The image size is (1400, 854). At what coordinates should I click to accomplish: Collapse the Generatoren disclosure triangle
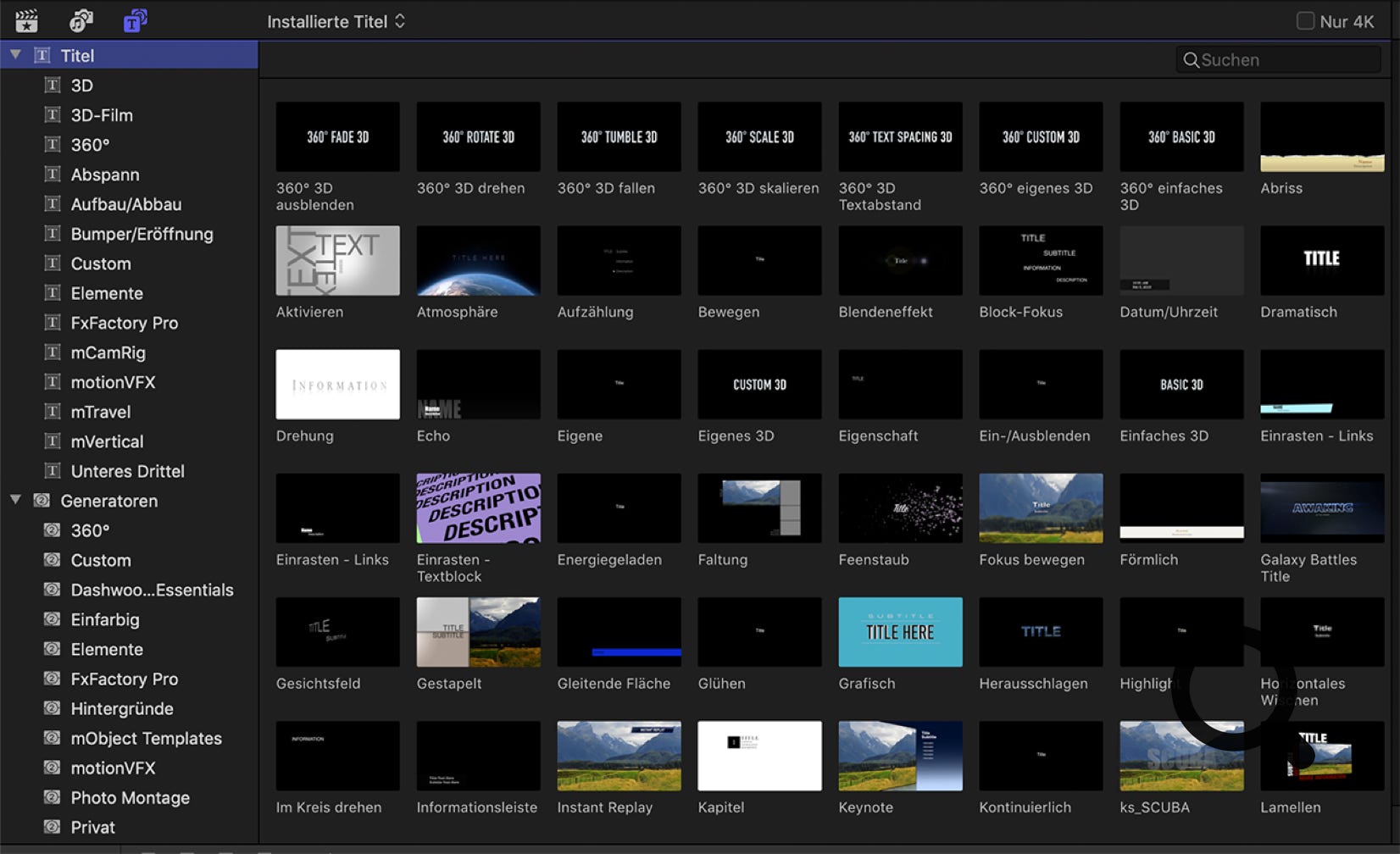pyautogui.click(x=15, y=500)
